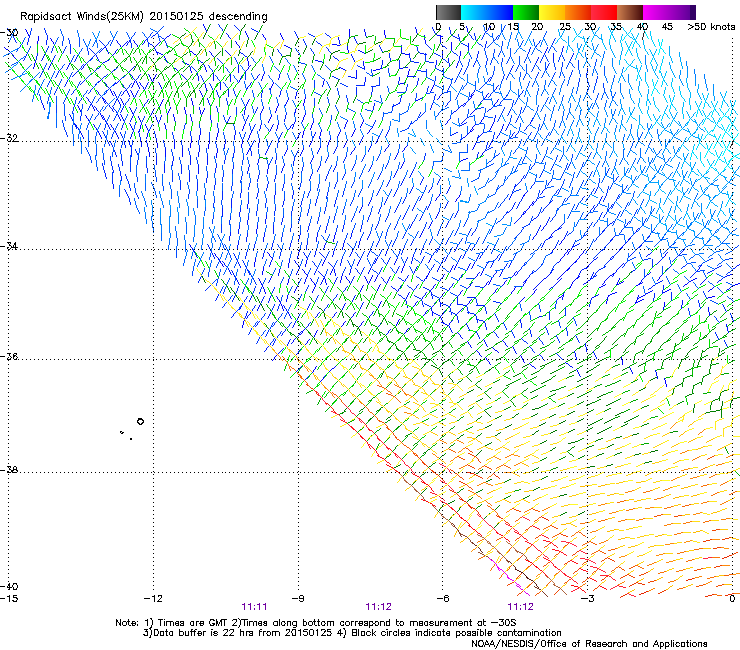This screenshot has height=650, width=740.
Task: Click the '45' legend tick label
Action: point(667,27)
